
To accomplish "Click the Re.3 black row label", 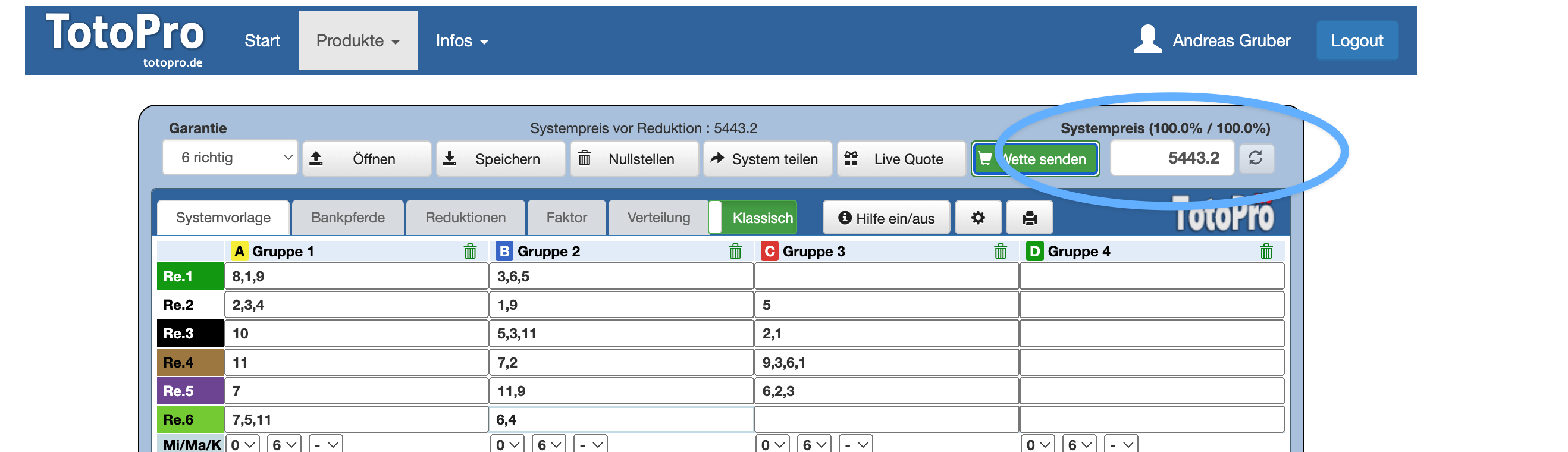I will click(x=190, y=334).
